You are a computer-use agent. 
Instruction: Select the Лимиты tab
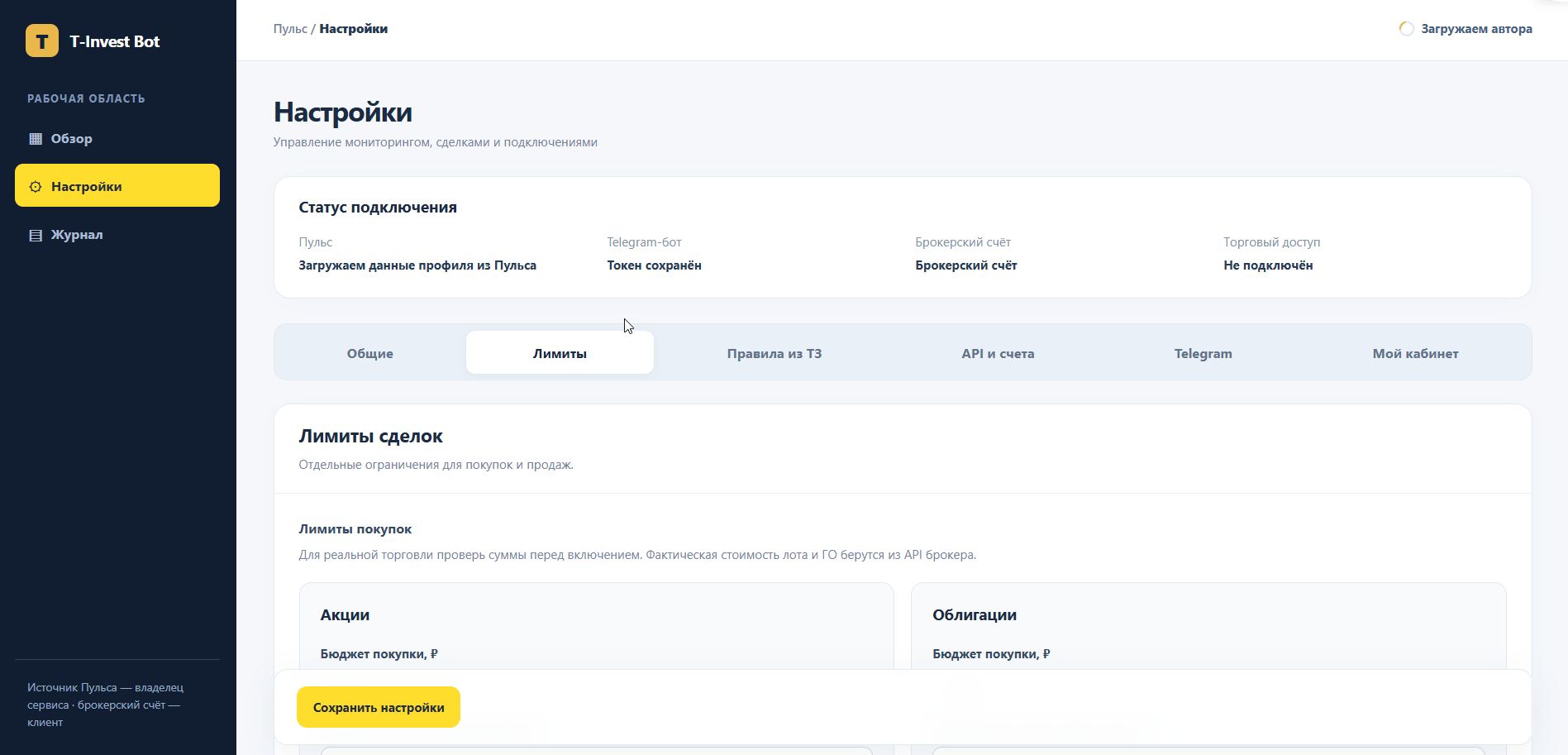coord(560,353)
